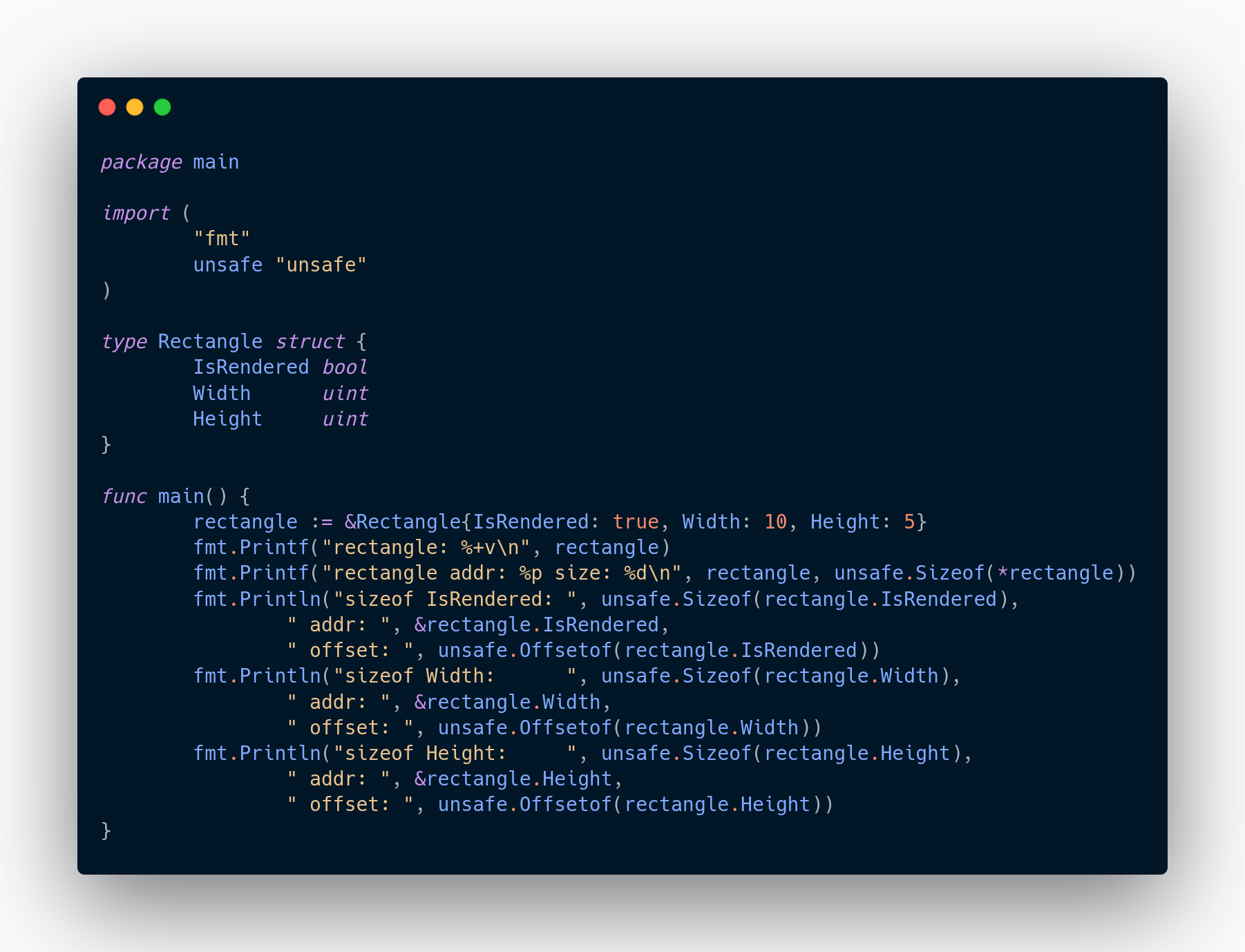Click the import keyword
1245x952 pixels.
pos(135,213)
